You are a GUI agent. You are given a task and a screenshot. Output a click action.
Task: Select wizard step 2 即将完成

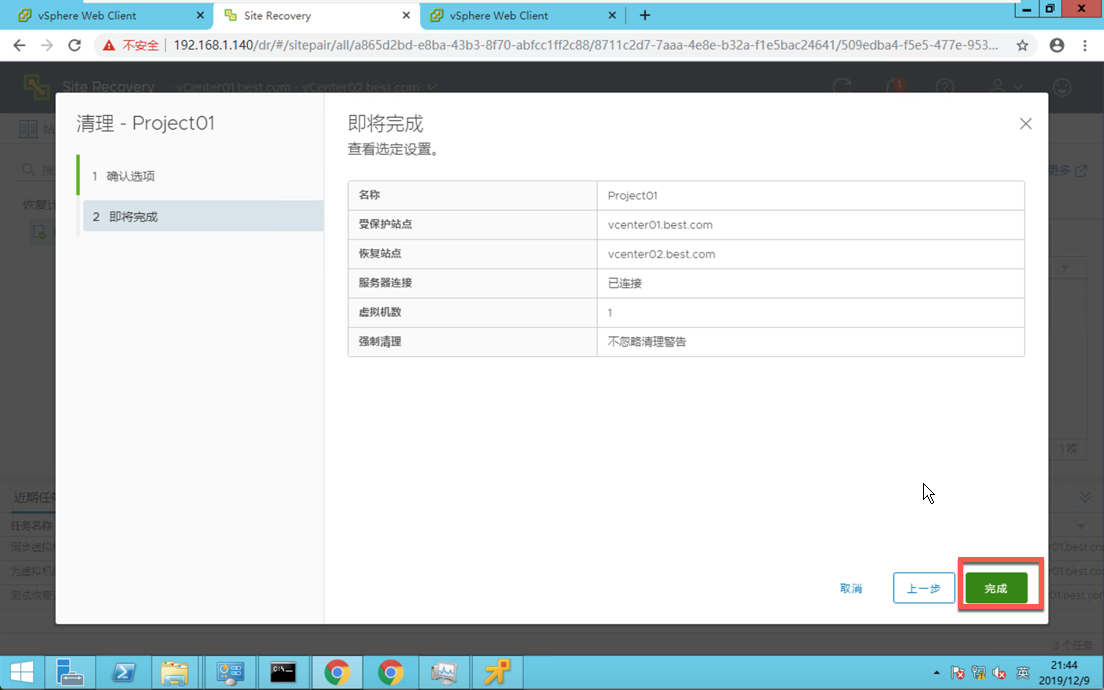[203, 216]
